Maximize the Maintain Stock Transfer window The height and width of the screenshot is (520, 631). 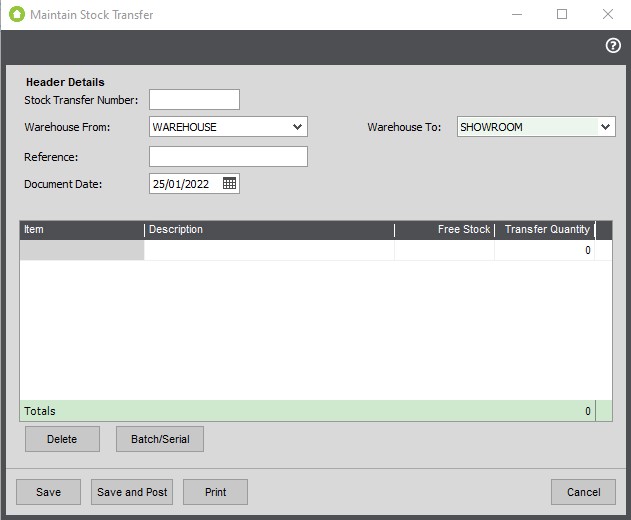coord(562,14)
